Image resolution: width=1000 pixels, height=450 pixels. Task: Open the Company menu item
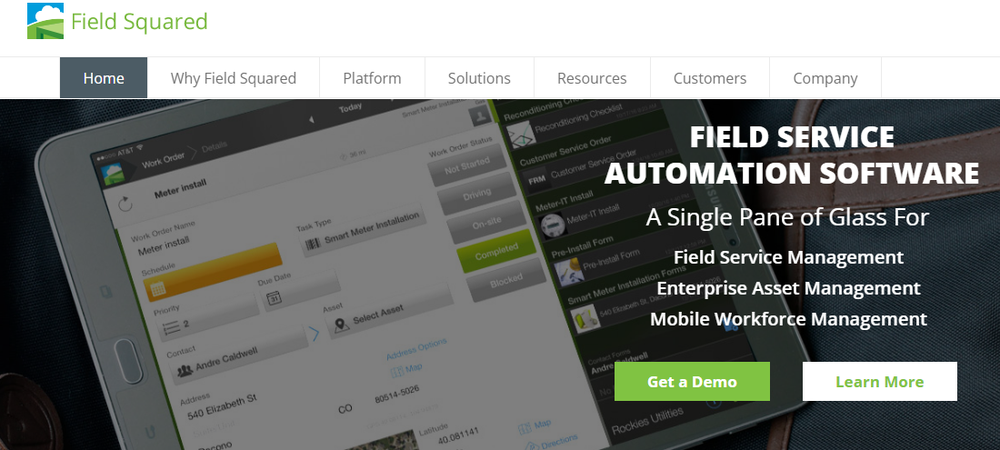pos(825,78)
